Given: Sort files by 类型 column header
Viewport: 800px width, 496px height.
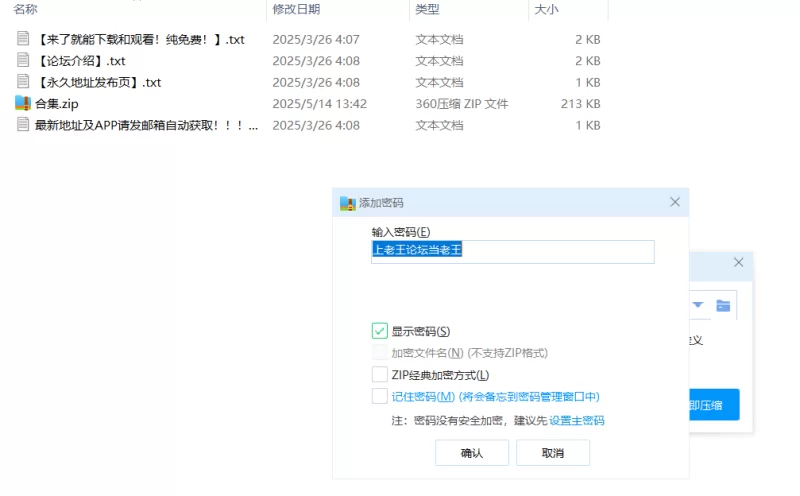Looking at the screenshot, I should click(427, 9).
